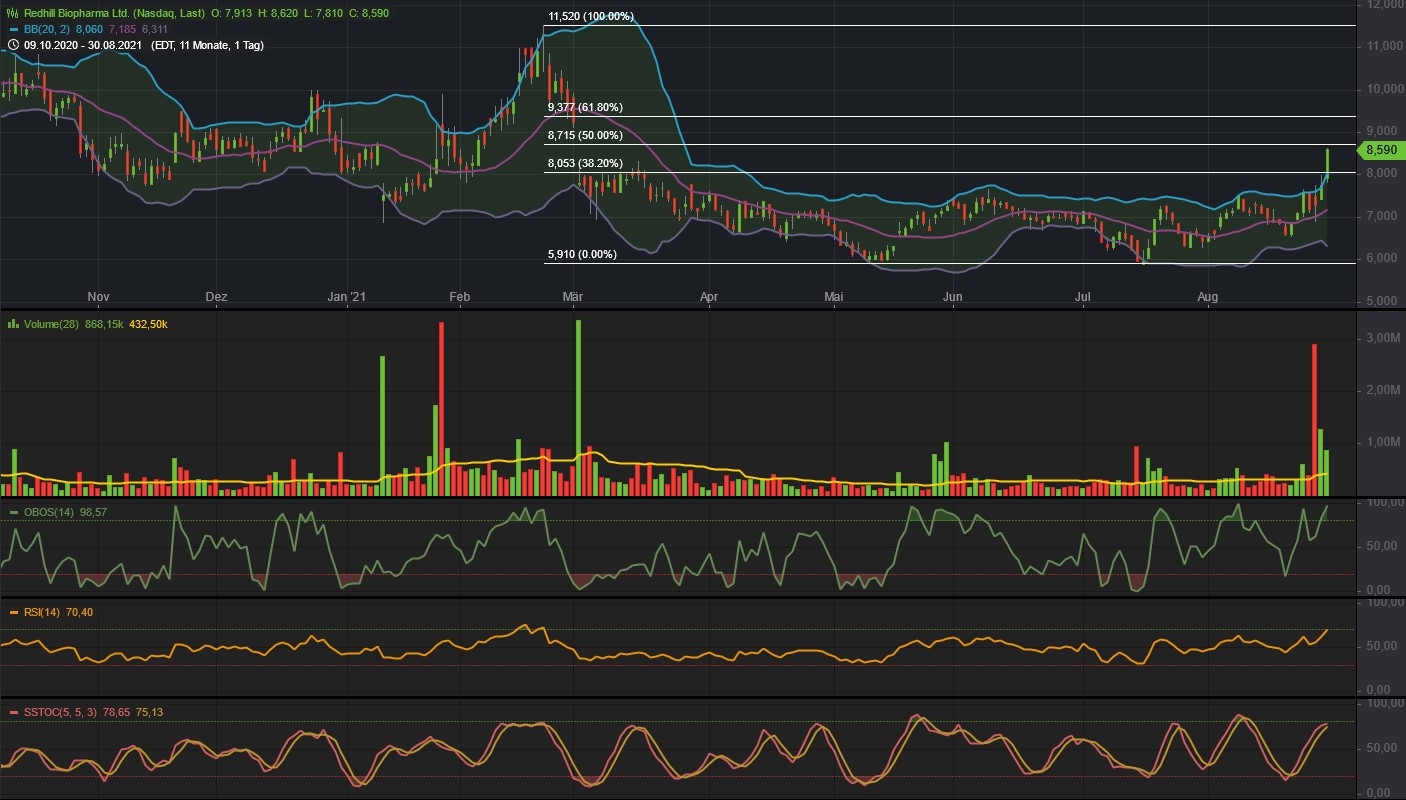Select the 11,520 (100.00%) Fibonacci label
This screenshot has width=1406, height=800.
(x=592, y=16)
